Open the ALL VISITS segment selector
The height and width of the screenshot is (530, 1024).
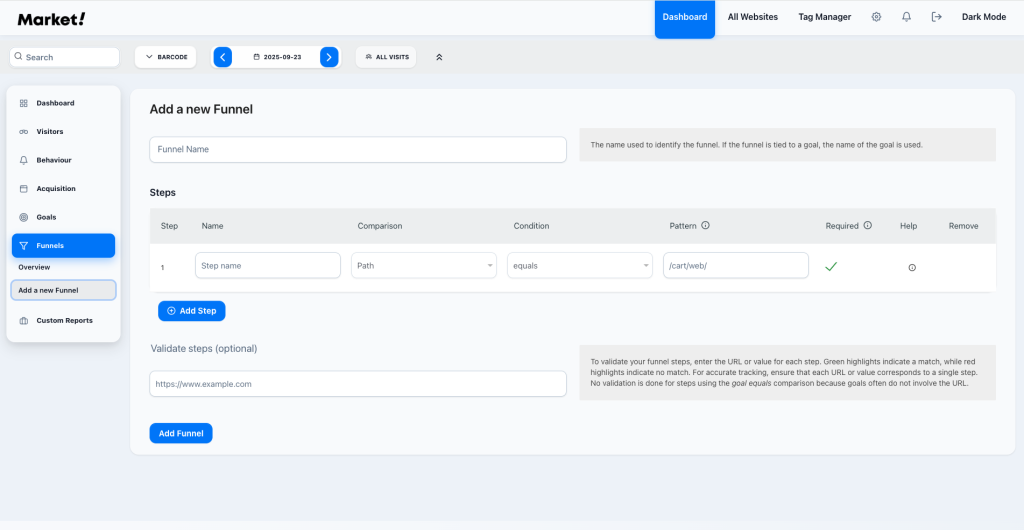coord(386,57)
